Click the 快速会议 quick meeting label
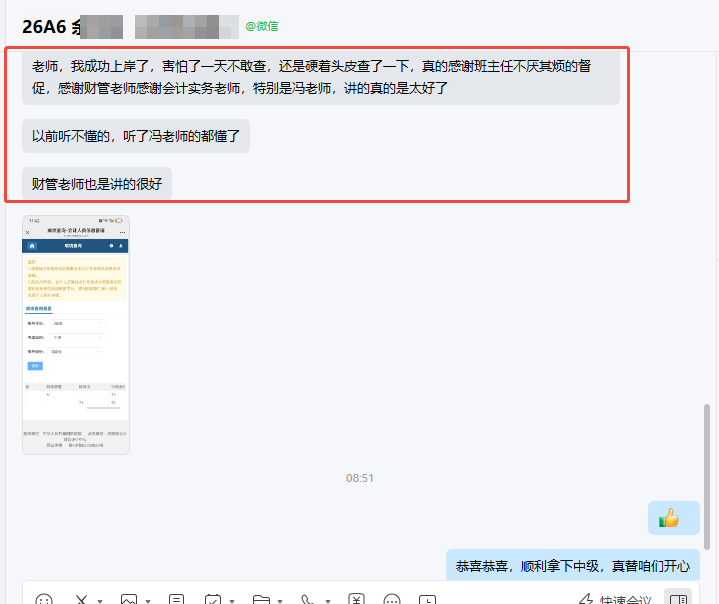719x604 pixels. point(625,600)
